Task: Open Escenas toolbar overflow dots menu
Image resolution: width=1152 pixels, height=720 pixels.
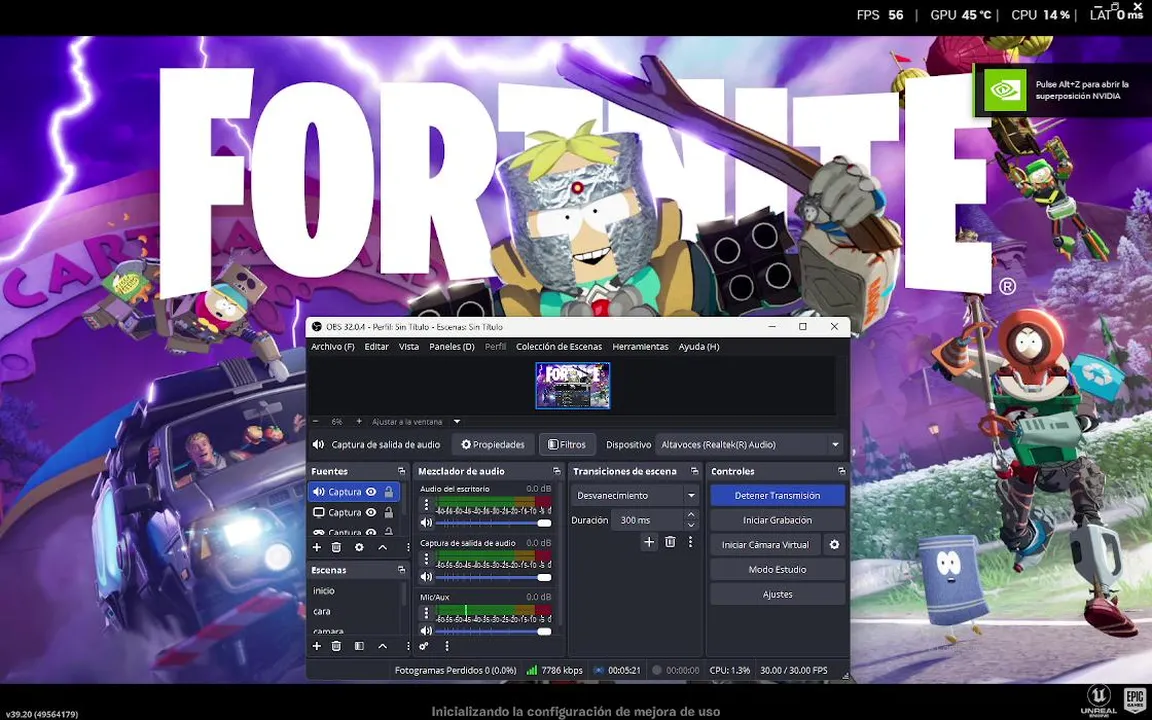Action: [408, 647]
